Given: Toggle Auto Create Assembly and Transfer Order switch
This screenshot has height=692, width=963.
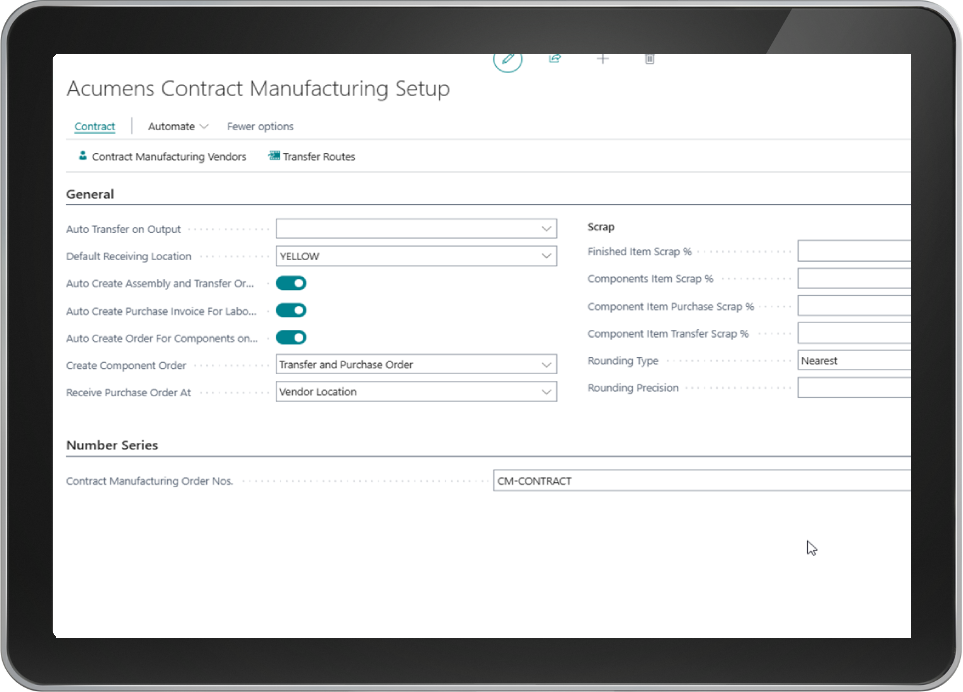Looking at the screenshot, I should tap(291, 283).
